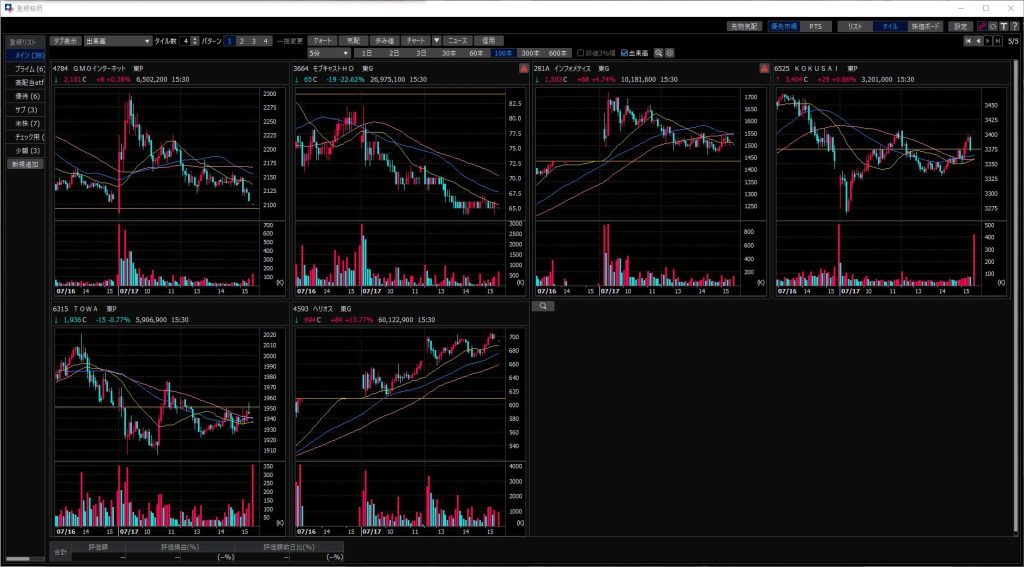Click the T text icon at top right
Viewport: 1024px width, 567px height.
tap(1002, 26)
